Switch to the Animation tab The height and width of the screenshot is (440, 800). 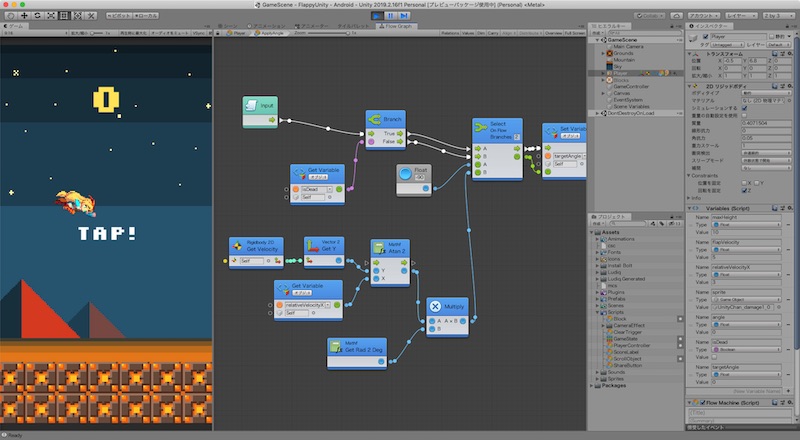click(x=266, y=26)
